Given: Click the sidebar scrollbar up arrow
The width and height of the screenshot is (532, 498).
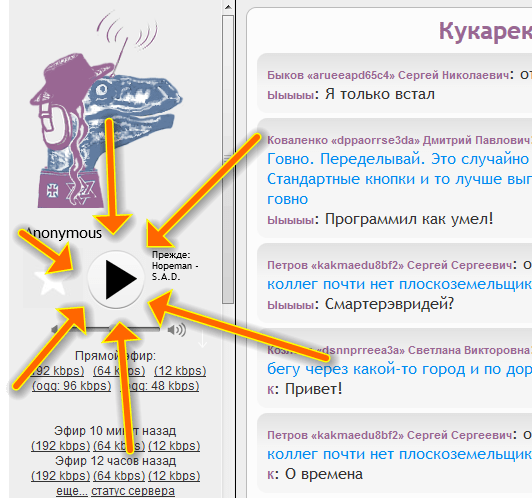Looking at the screenshot, I should click(x=228, y=6).
